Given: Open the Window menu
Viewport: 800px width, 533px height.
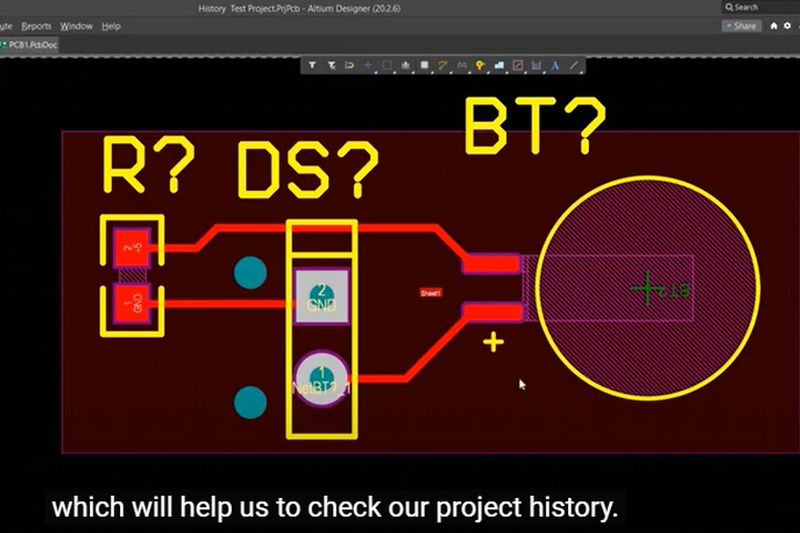Looking at the screenshot, I should pos(77,26).
